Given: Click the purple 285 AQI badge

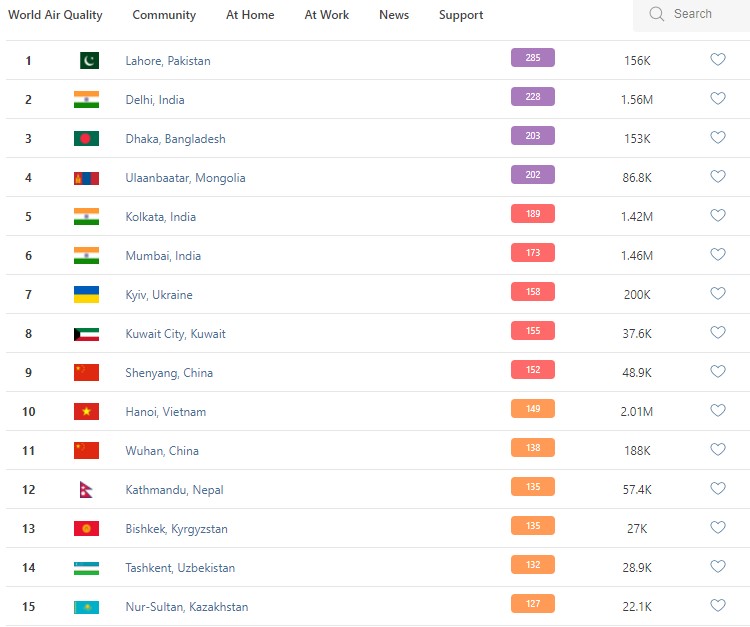Looking at the screenshot, I should (x=532, y=58).
